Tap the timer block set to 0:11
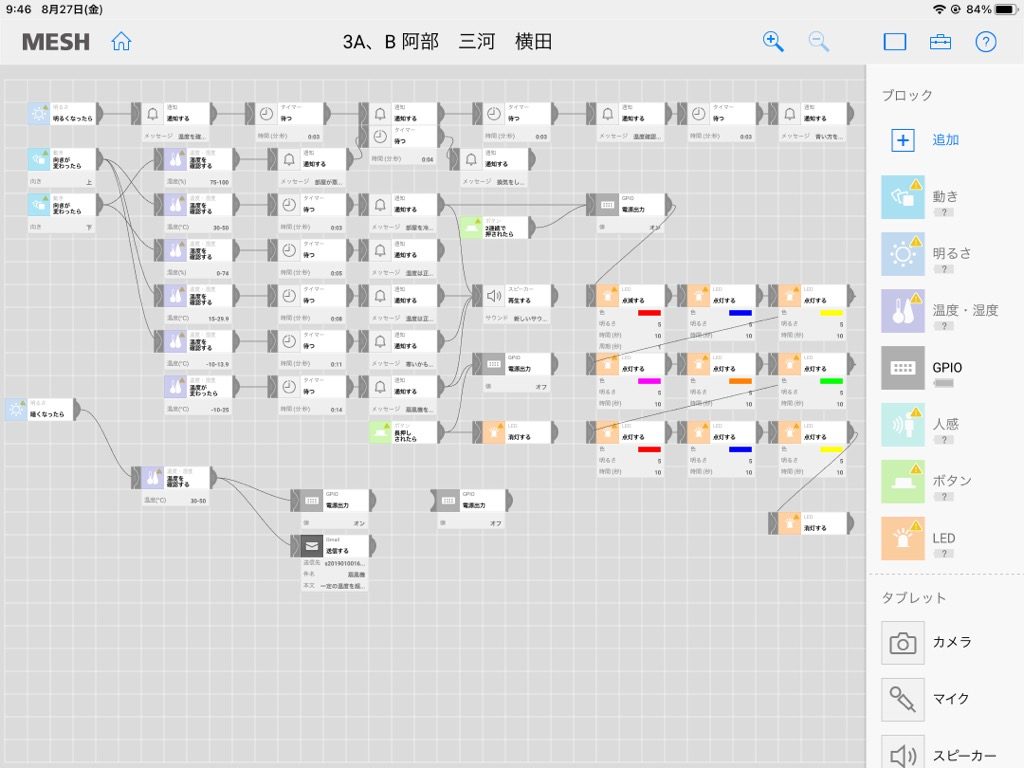Viewport: 1024px width, 768px height. tap(310, 341)
